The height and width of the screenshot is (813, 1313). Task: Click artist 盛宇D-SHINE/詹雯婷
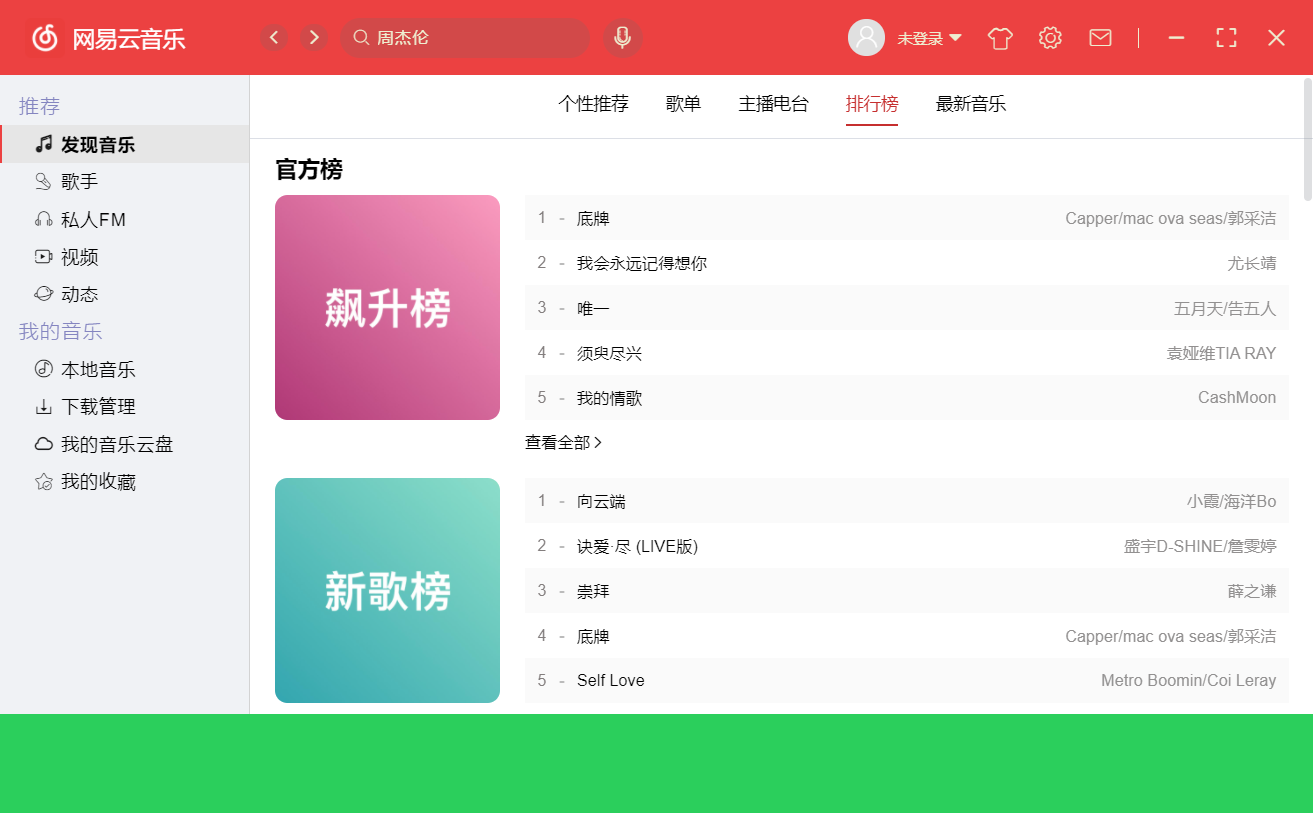[x=1200, y=546]
